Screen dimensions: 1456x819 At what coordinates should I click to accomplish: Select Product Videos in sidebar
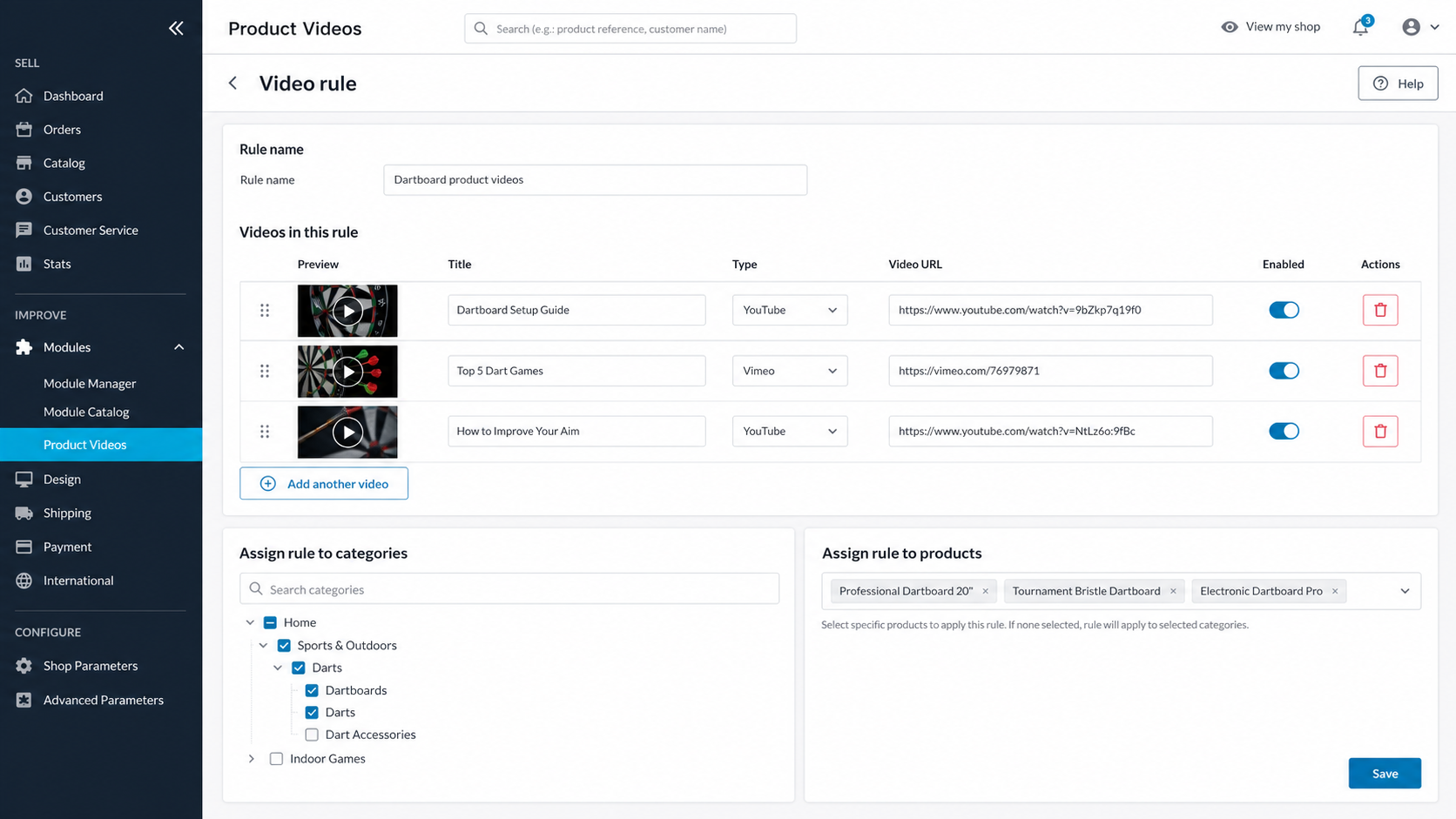pos(101,445)
